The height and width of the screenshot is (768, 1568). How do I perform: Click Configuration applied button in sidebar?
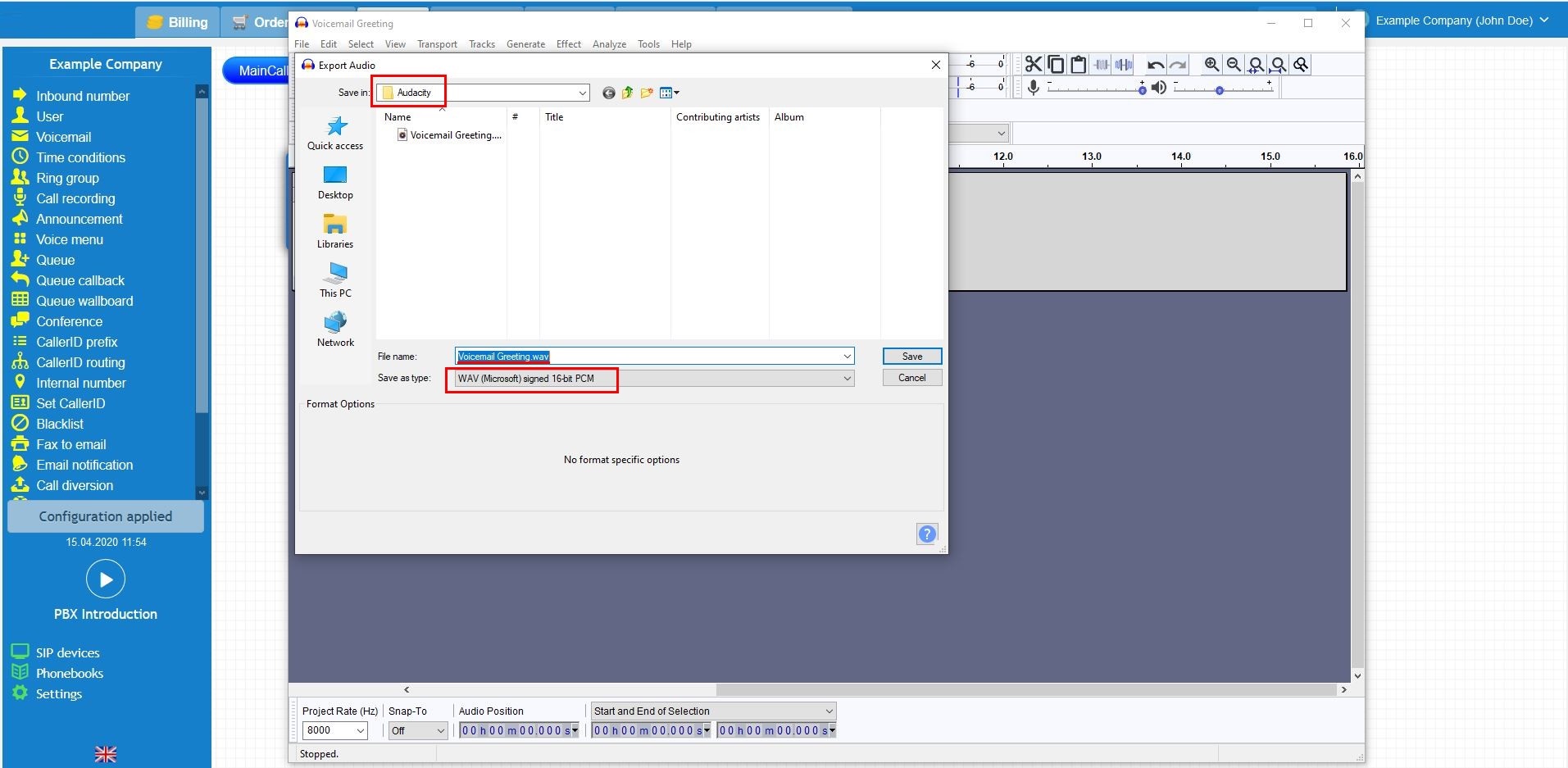coord(106,516)
